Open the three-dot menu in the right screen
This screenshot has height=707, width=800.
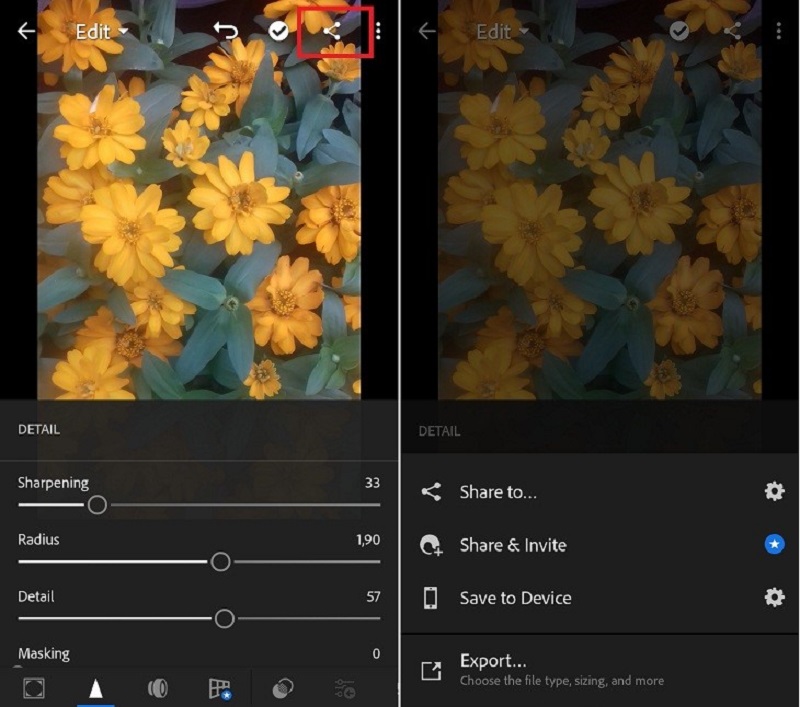click(778, 31)
